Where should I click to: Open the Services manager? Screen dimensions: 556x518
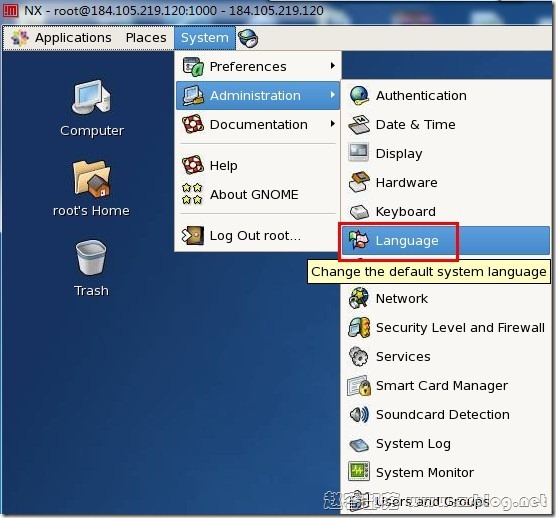[x=445, y=357]
